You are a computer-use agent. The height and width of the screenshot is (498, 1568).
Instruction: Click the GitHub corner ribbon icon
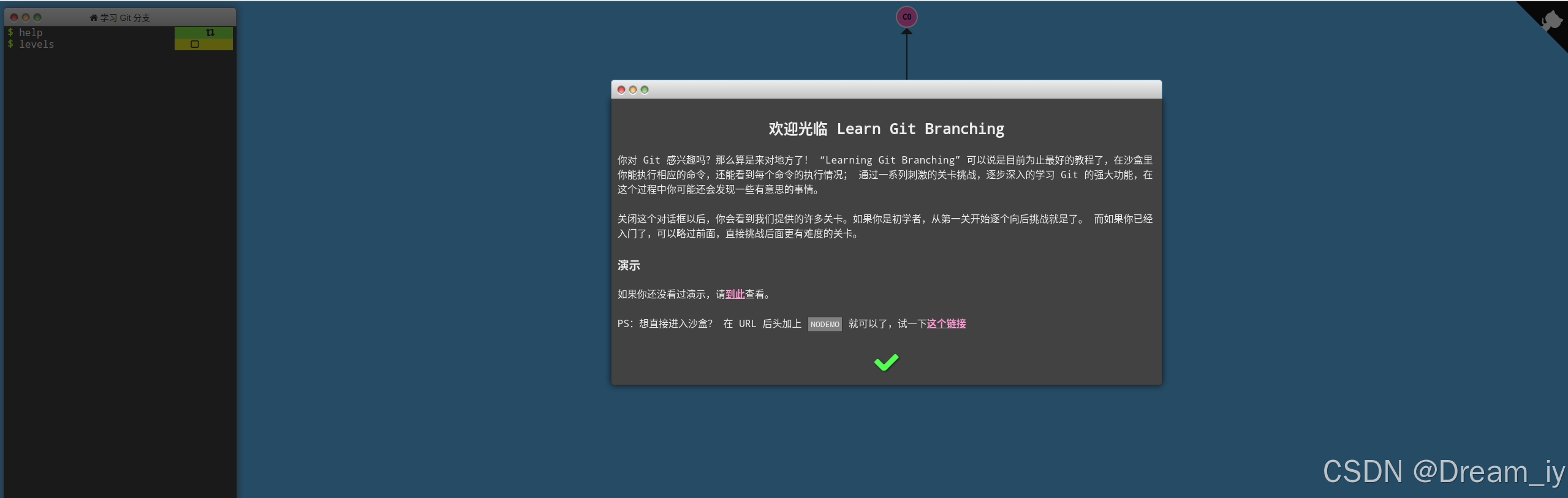pos(1552,20)
